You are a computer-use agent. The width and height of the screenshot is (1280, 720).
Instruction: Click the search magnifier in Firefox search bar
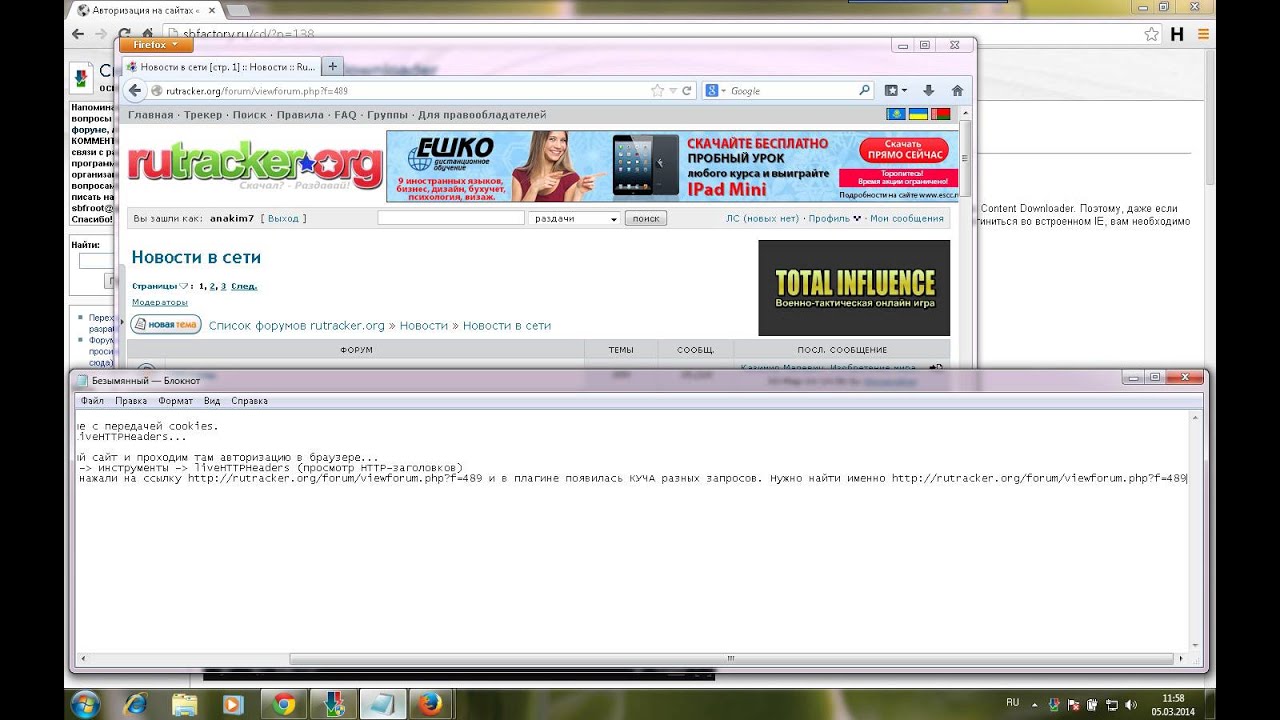(865, 90)
